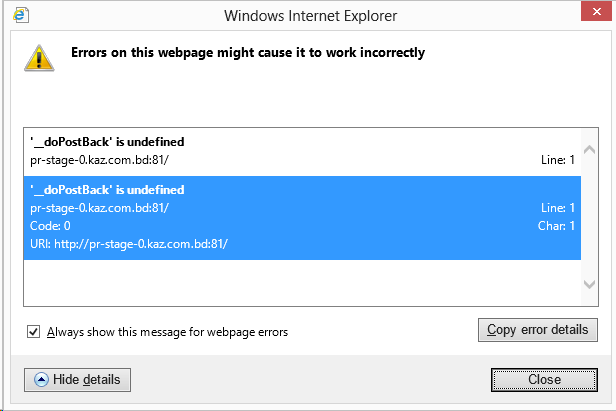
Task: Click 'Char: 1' in the selected error
Action: pos(556,226)
